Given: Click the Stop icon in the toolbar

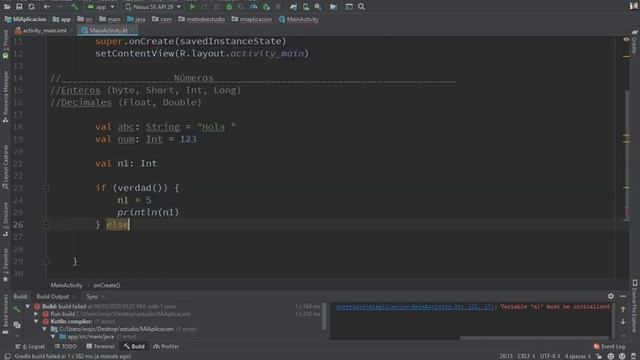Looking at the screenshot, I should tap(278, 7).
